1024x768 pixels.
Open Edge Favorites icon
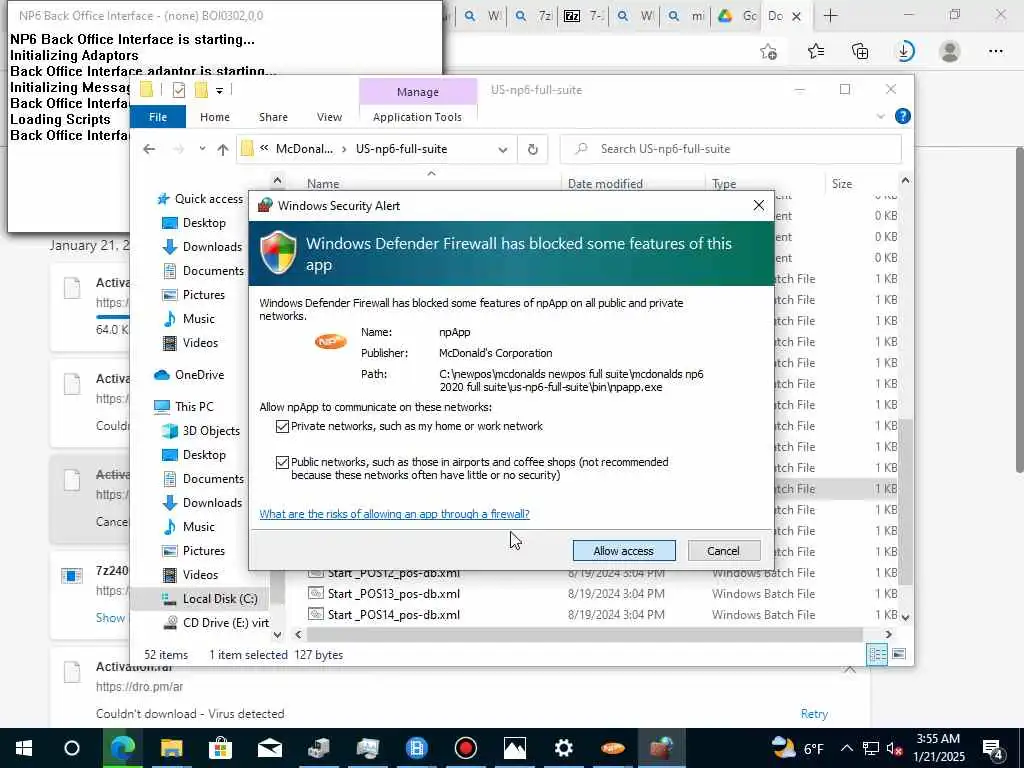pos(816,51)
